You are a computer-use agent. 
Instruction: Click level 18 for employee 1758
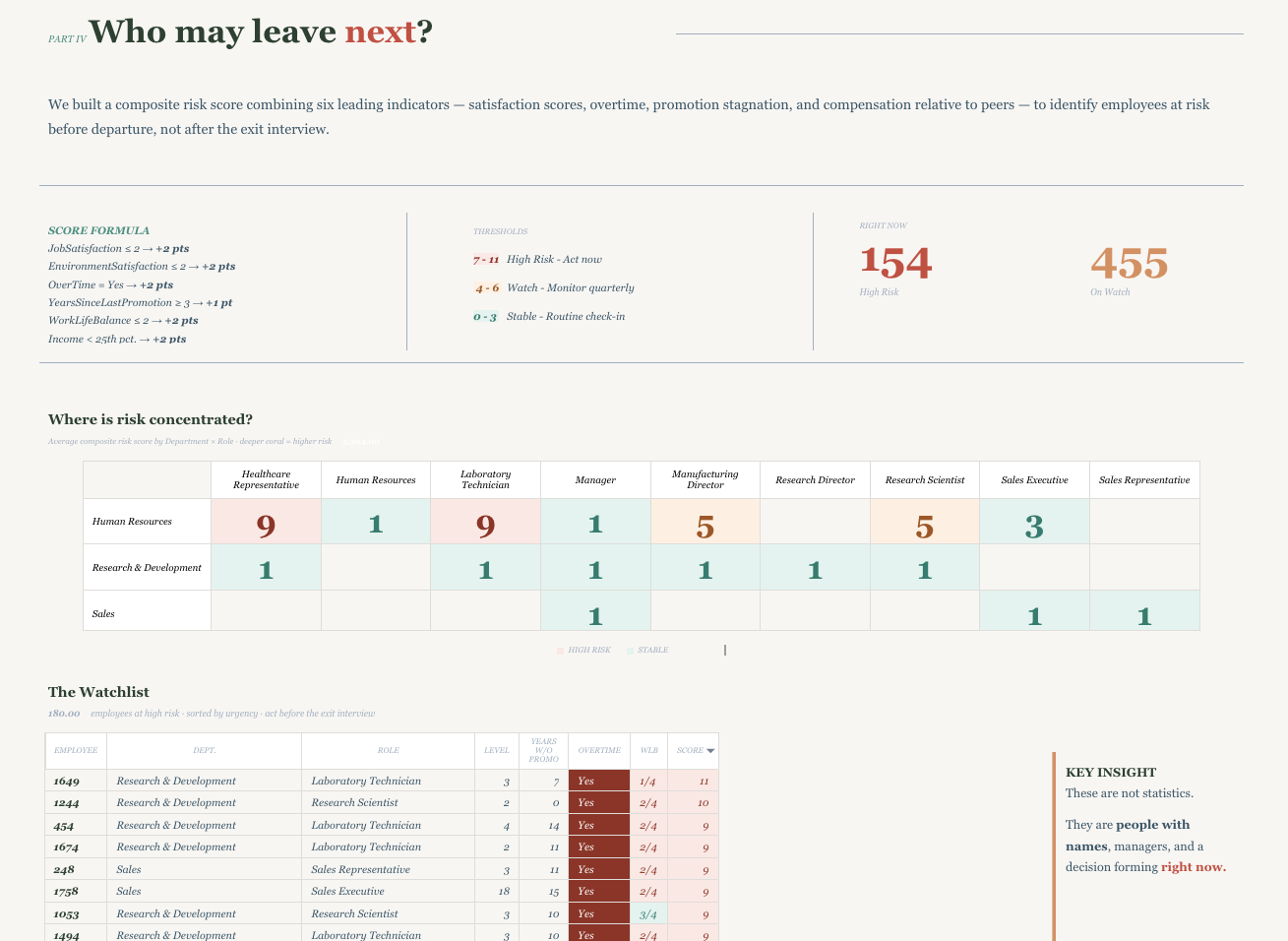[498, 892]
